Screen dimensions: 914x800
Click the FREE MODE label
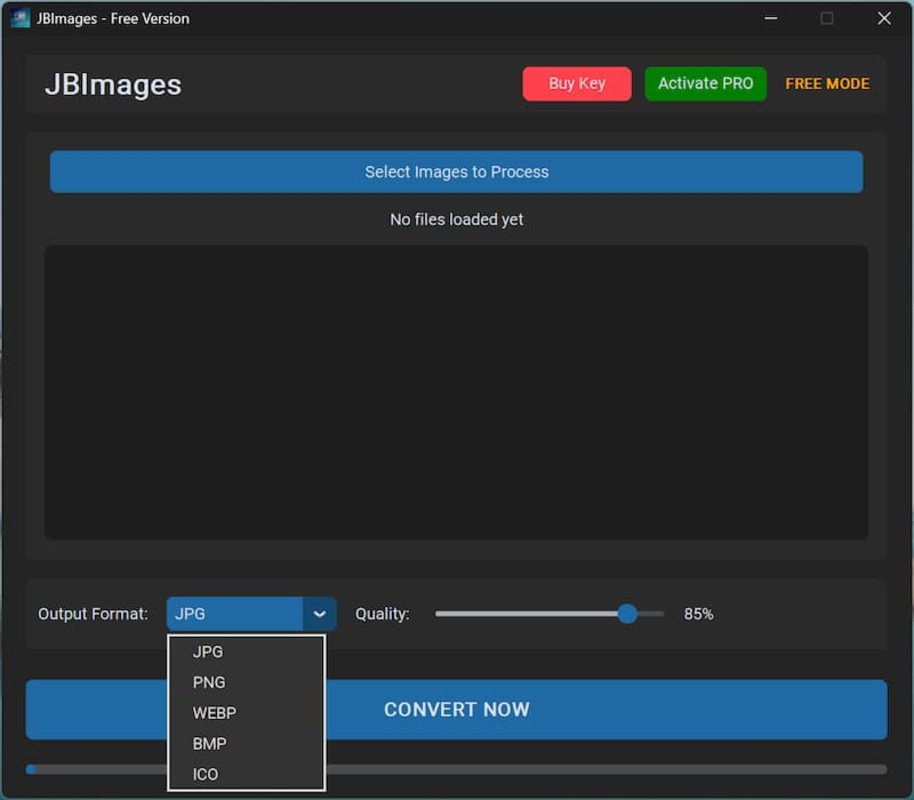827,84
